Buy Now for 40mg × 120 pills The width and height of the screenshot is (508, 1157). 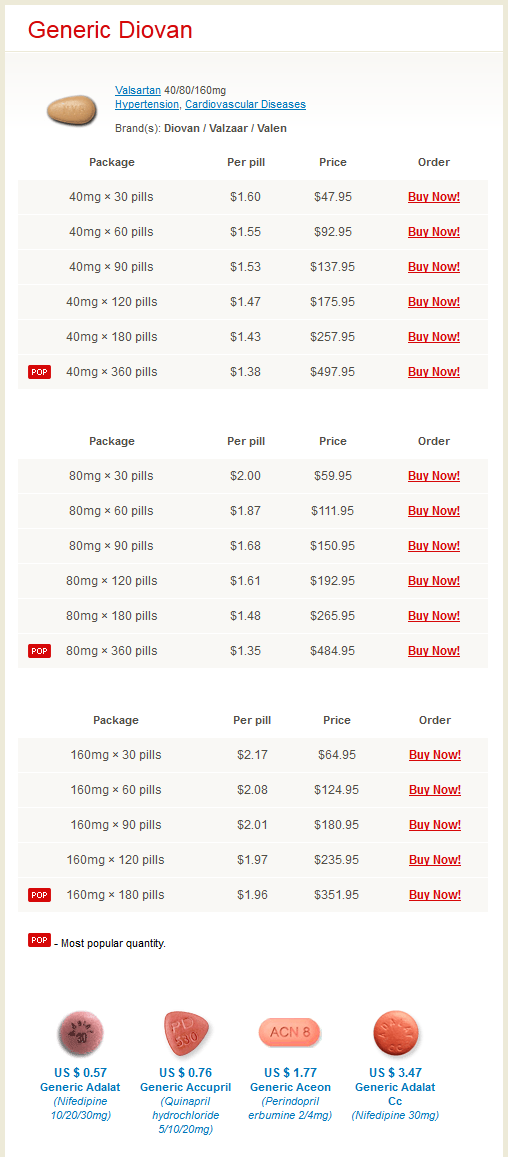[x=434, y=302]
